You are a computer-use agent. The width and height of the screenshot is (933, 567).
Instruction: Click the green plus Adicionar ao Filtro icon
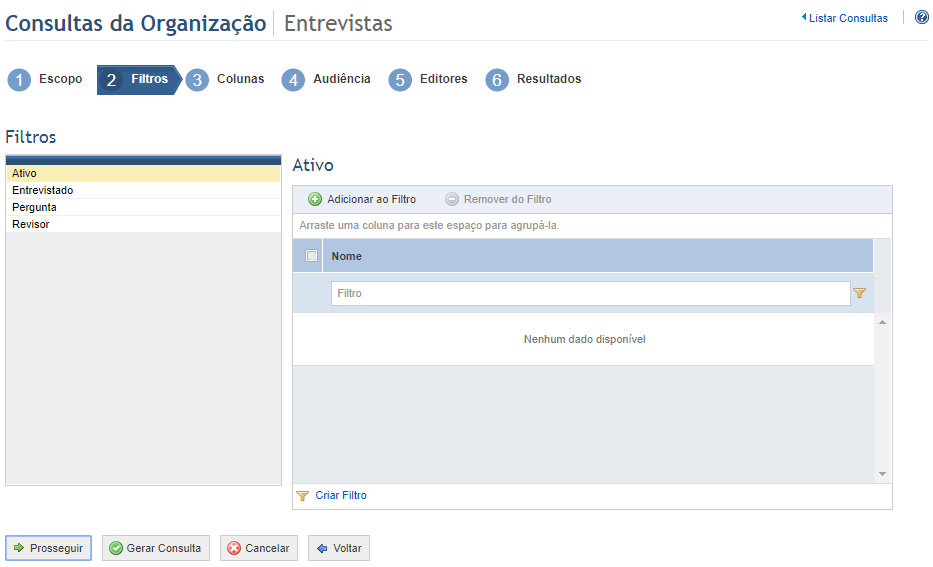coord(315,199)
